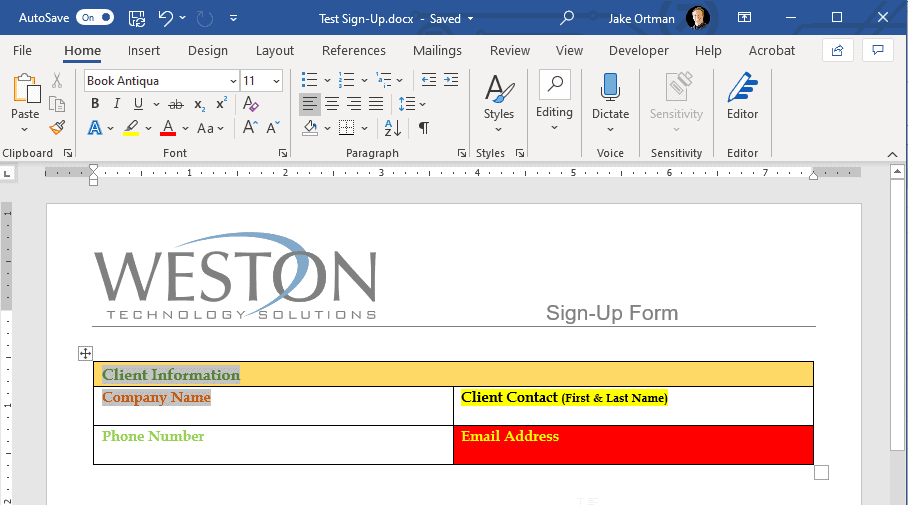908x505 pixels.
Task: Click Jake Ortman account picture
Action: [x=697, y=18]
